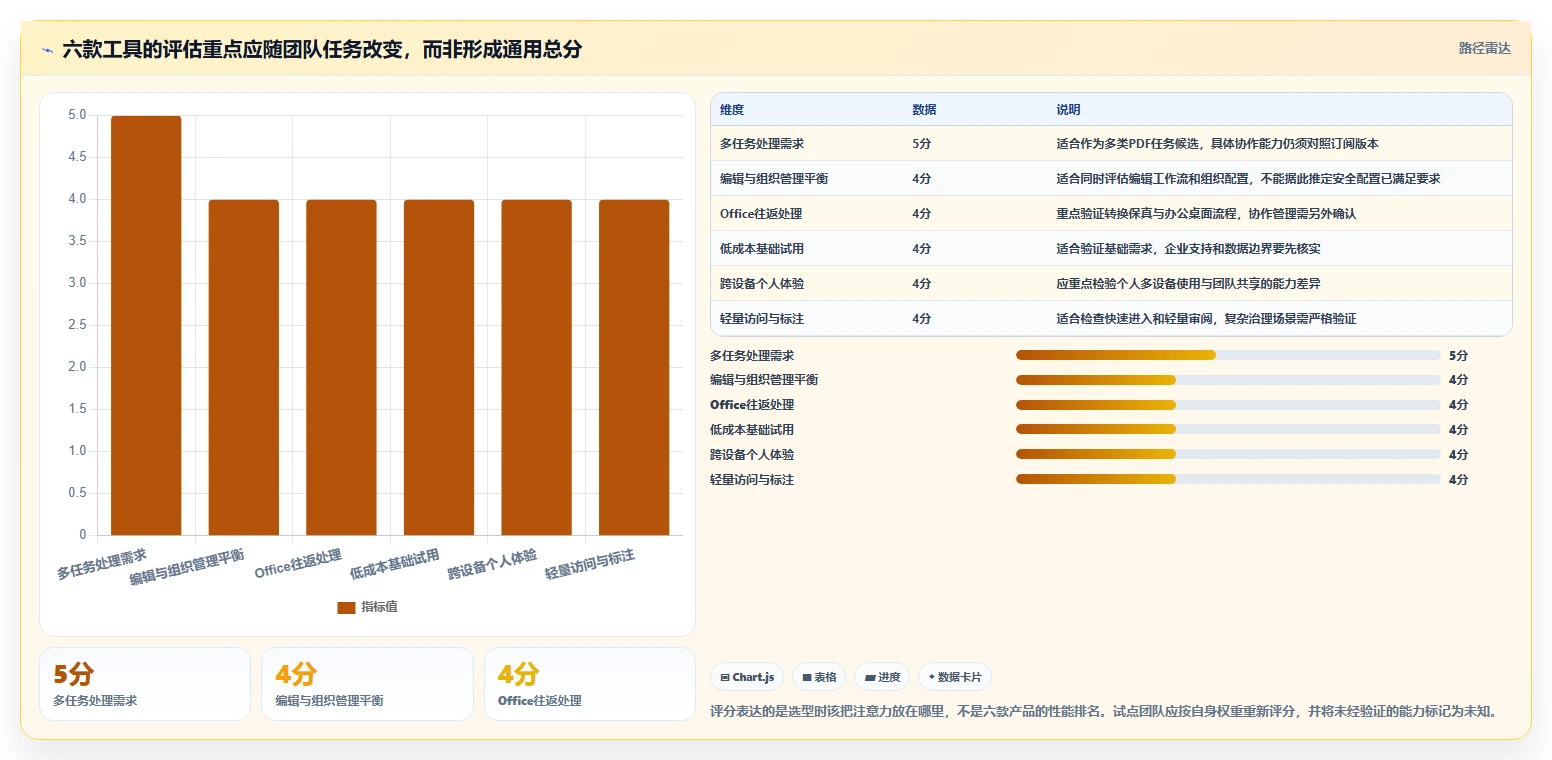Click the 路径雷达 label in the header

coord(1484,48)
